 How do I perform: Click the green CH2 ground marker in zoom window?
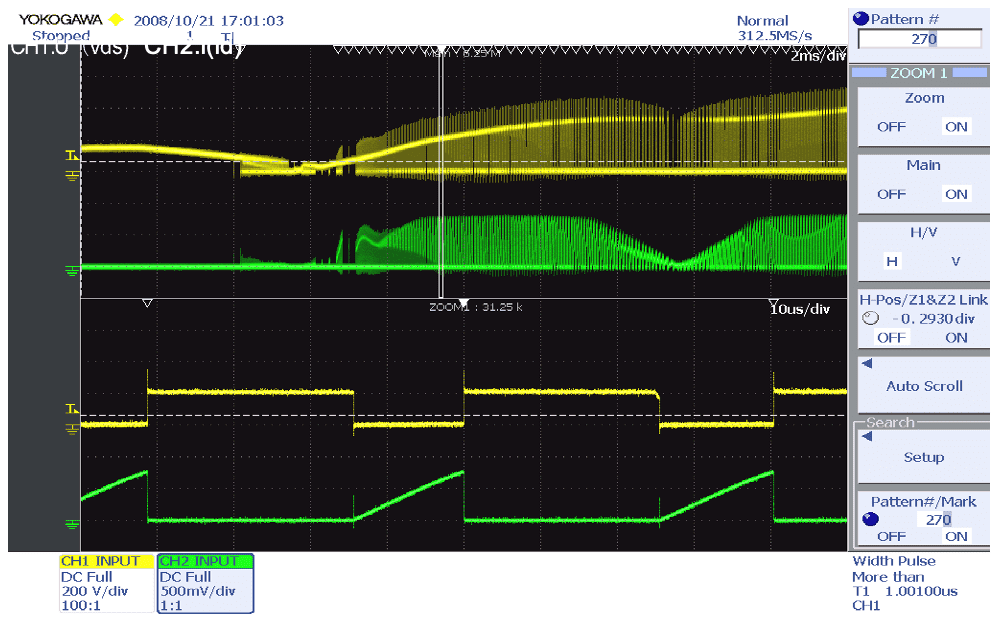pyautogui.click(x=72, y=523)
